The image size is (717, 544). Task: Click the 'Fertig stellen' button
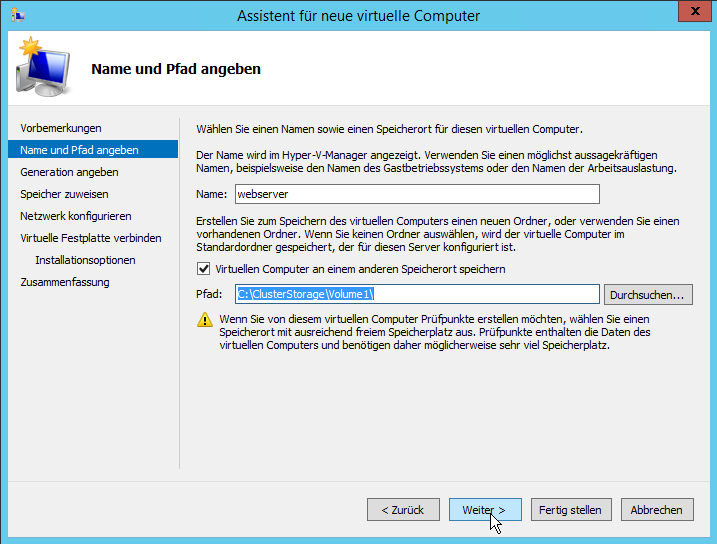tap(570, 510)
